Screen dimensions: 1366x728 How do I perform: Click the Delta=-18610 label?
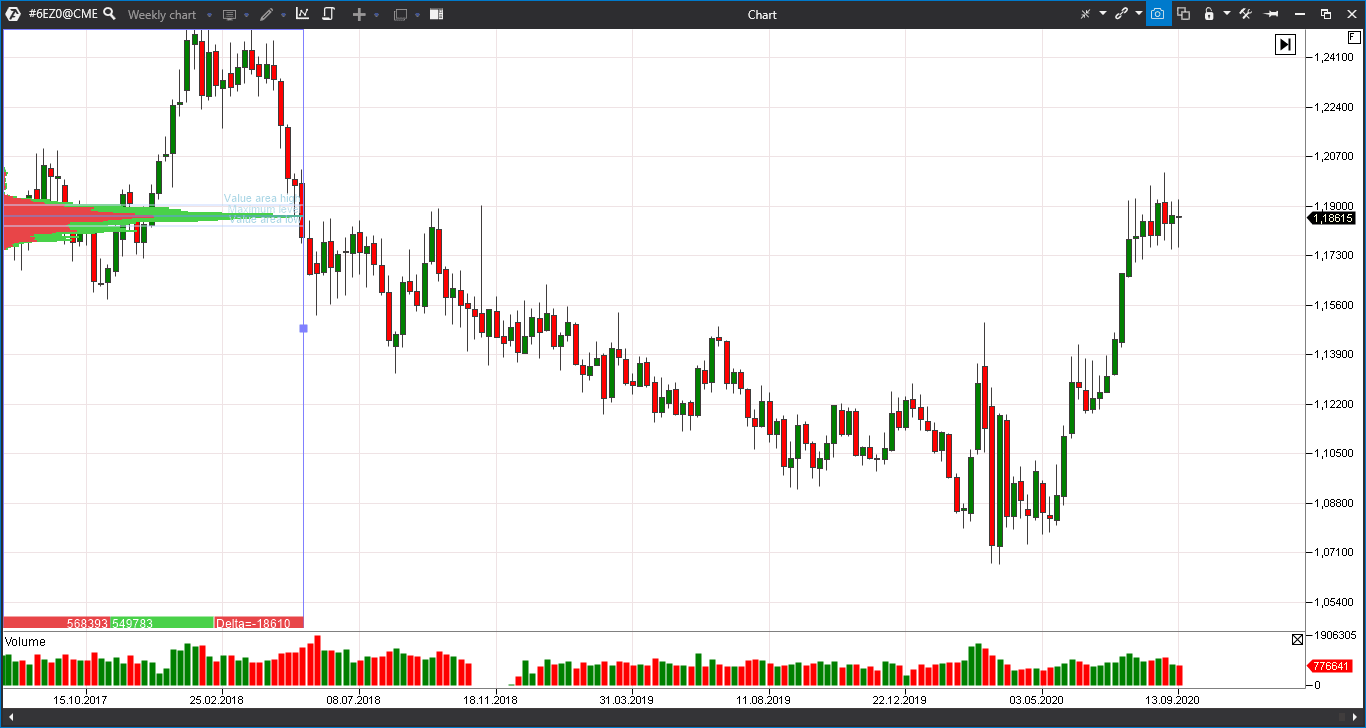coord(253,623)
